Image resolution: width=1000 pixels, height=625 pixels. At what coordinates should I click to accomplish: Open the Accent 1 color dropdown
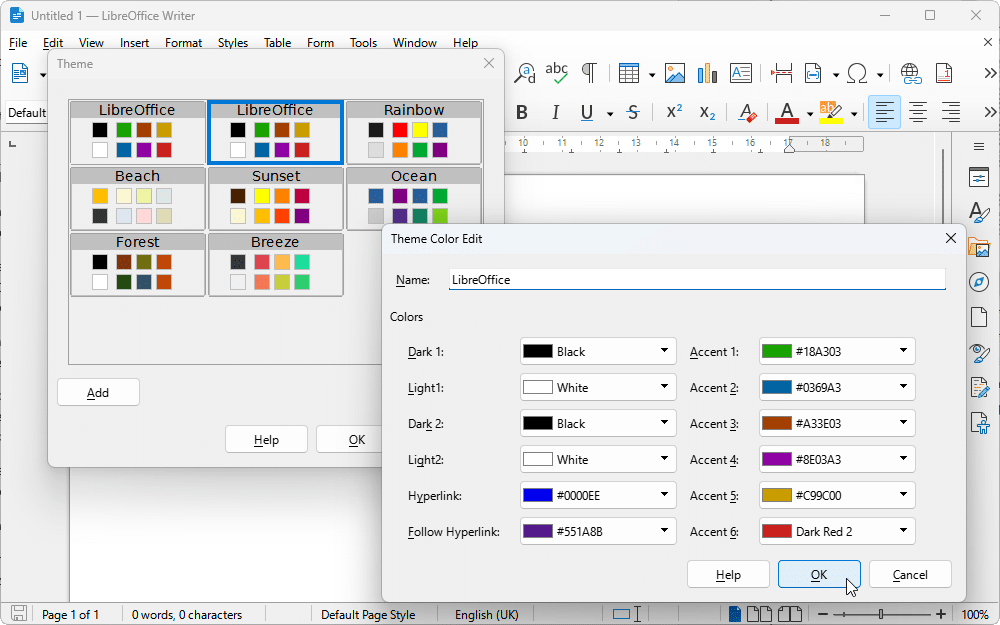point(904,351)
